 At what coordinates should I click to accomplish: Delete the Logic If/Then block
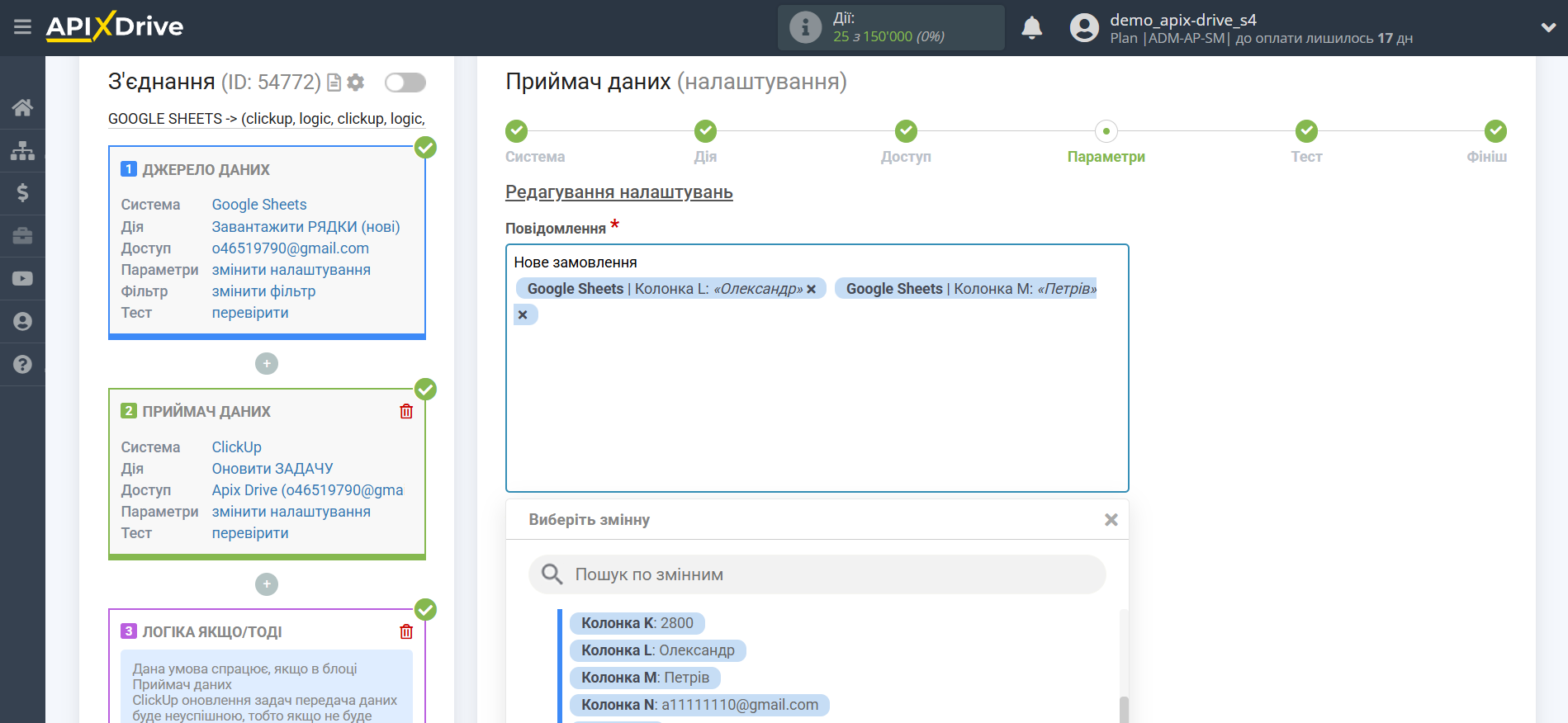(406, 631)
